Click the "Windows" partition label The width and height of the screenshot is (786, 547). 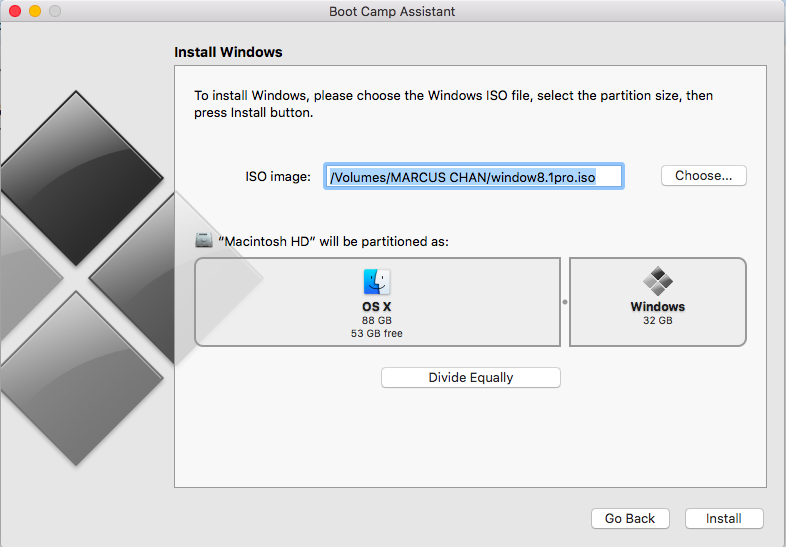pos(658,307)
